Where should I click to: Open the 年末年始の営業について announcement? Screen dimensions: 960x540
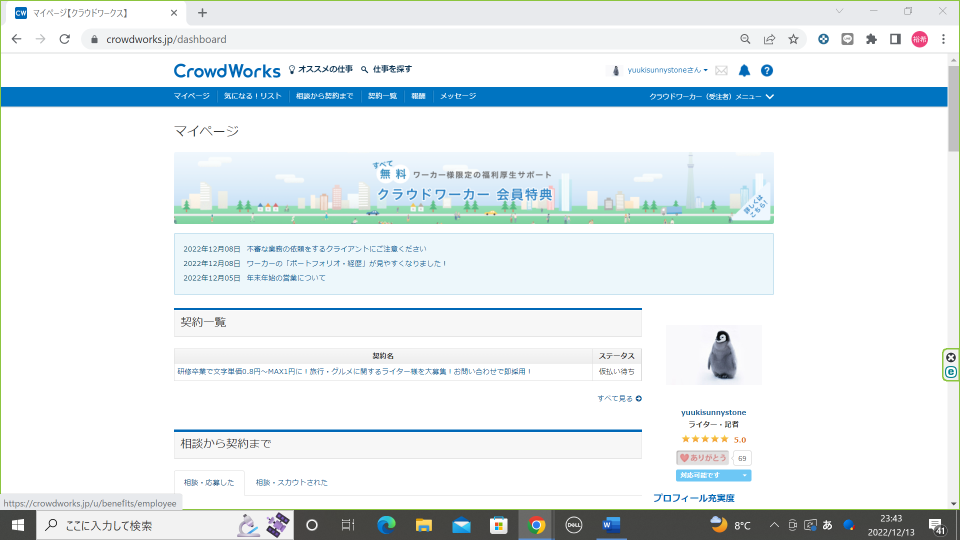286,278
